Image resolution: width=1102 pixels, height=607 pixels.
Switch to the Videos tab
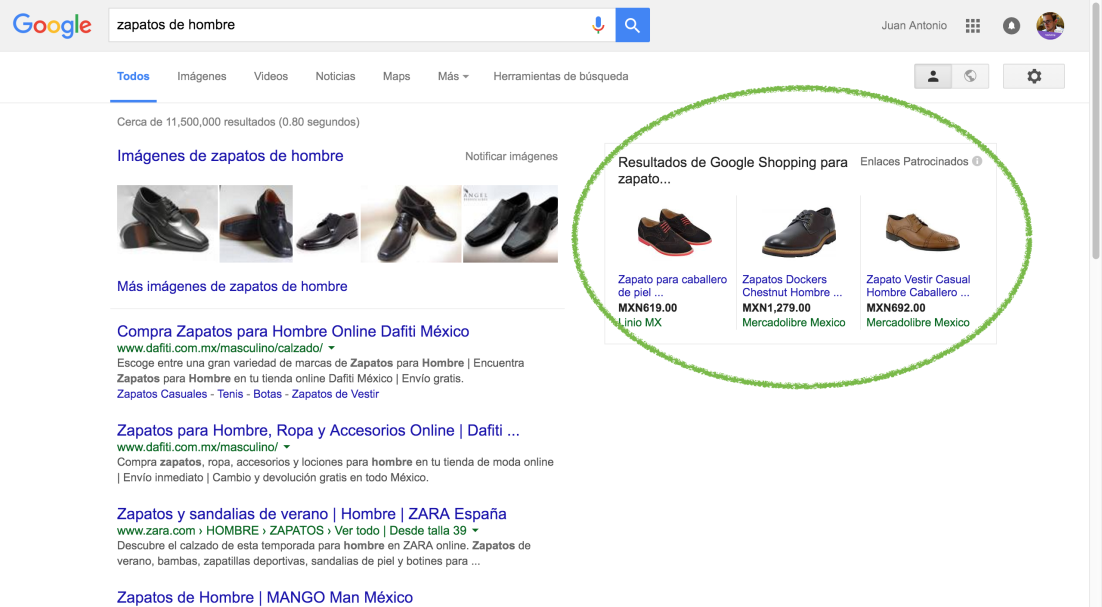[271, 77]
